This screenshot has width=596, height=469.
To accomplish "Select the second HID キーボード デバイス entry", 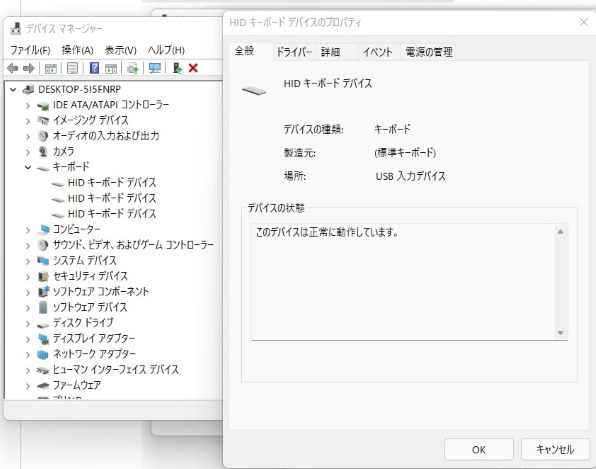I will tap(112, 198).
